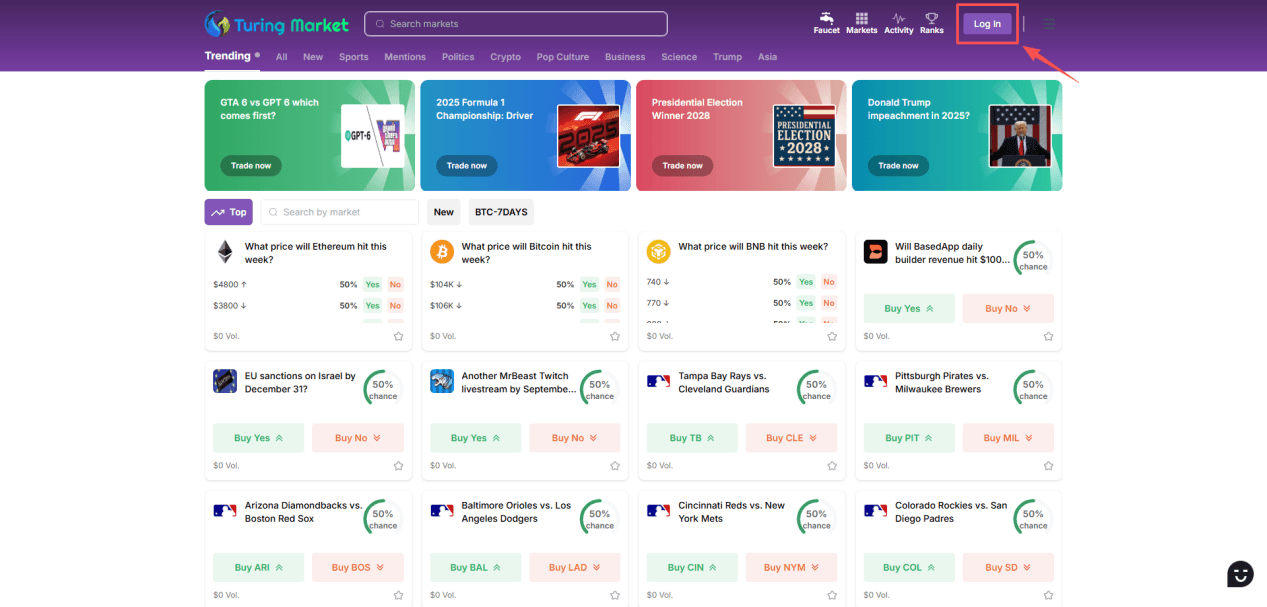Favorite the BasedApp revenue market star
The width and height of the screenshot is (1267, 607).
point(1048,336)
